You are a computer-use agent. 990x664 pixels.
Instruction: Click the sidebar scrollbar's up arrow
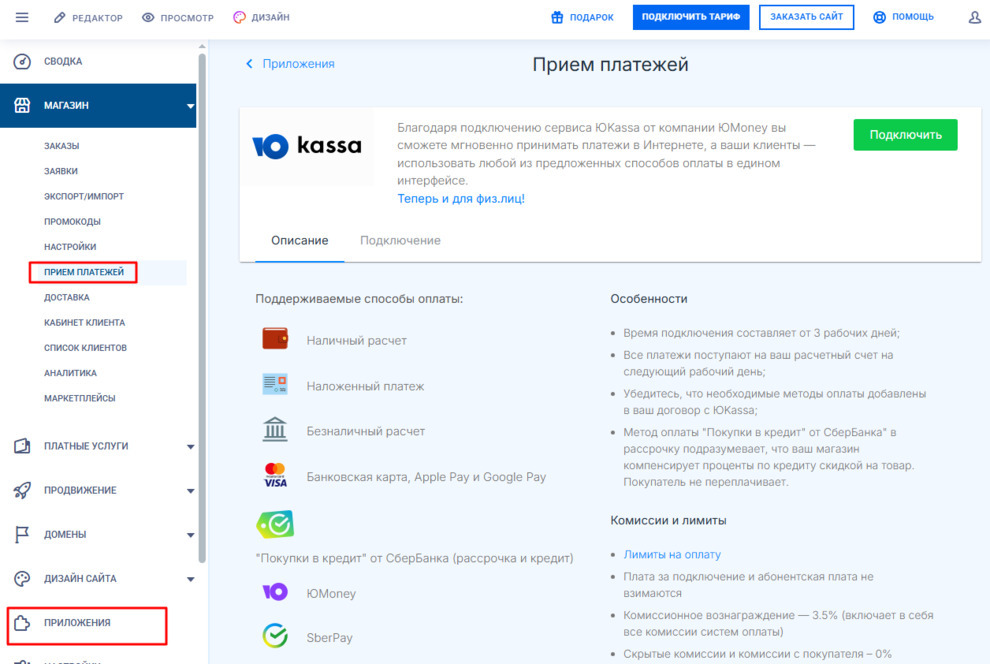(202, 46)
